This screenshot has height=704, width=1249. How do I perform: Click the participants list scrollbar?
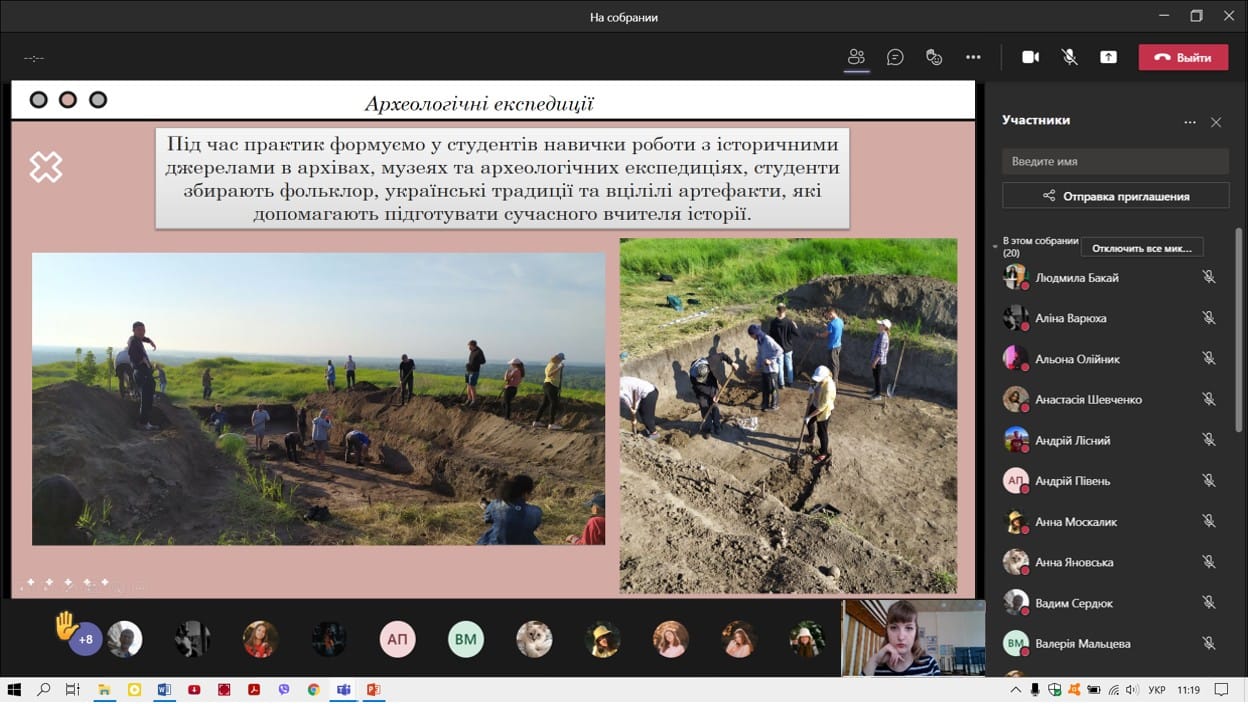(x=1240, y=330)
